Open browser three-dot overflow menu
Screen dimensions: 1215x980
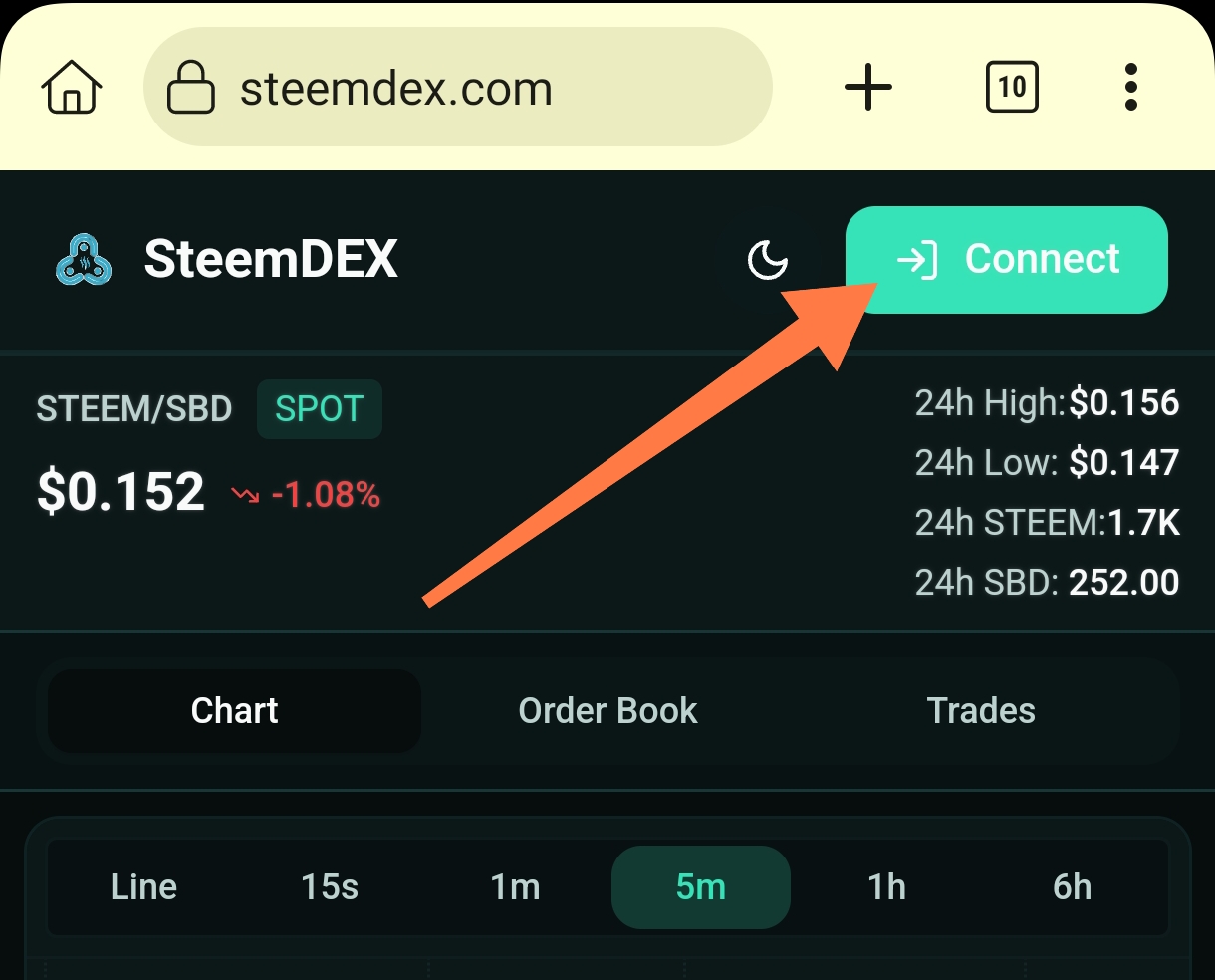[x=1130, y=88]
